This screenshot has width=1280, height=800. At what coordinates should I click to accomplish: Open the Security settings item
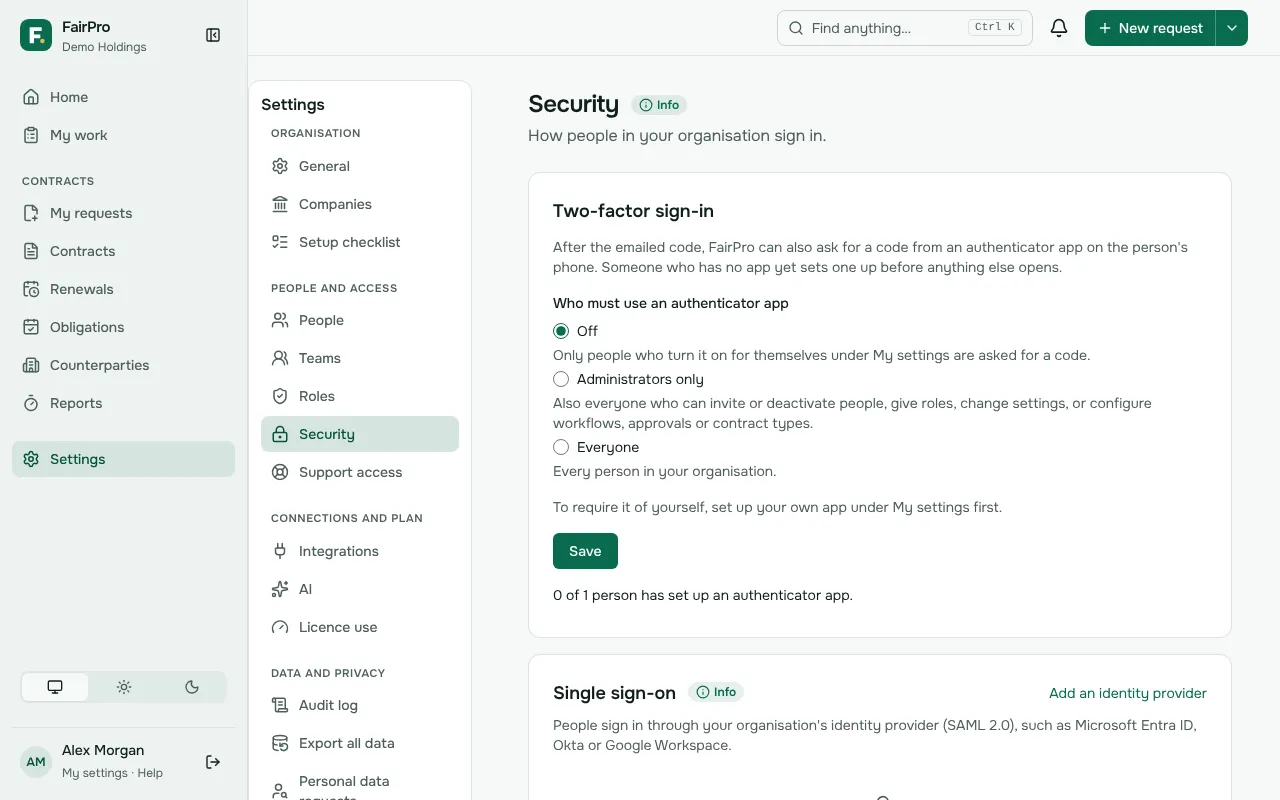pos(360,434)
